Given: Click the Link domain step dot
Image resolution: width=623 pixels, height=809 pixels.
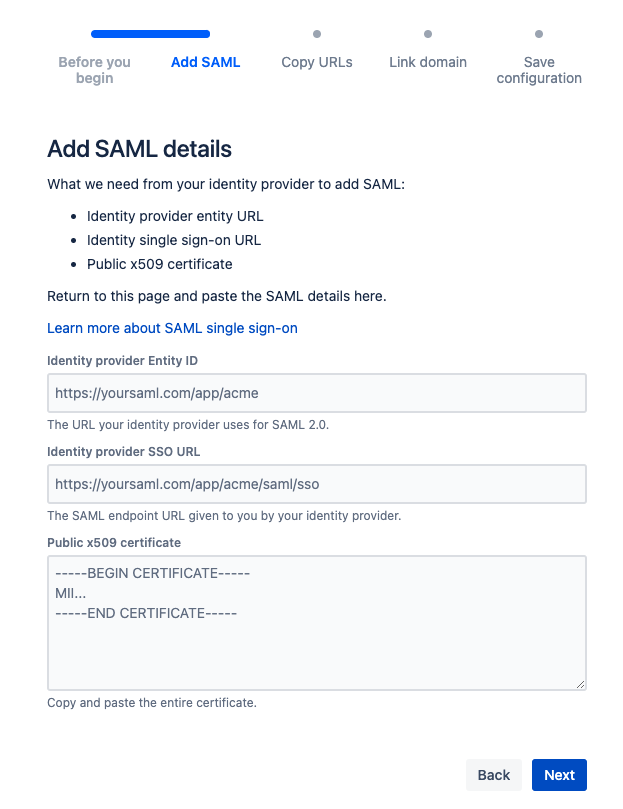Looking at the screenshot, I should [x=428, y=34].
